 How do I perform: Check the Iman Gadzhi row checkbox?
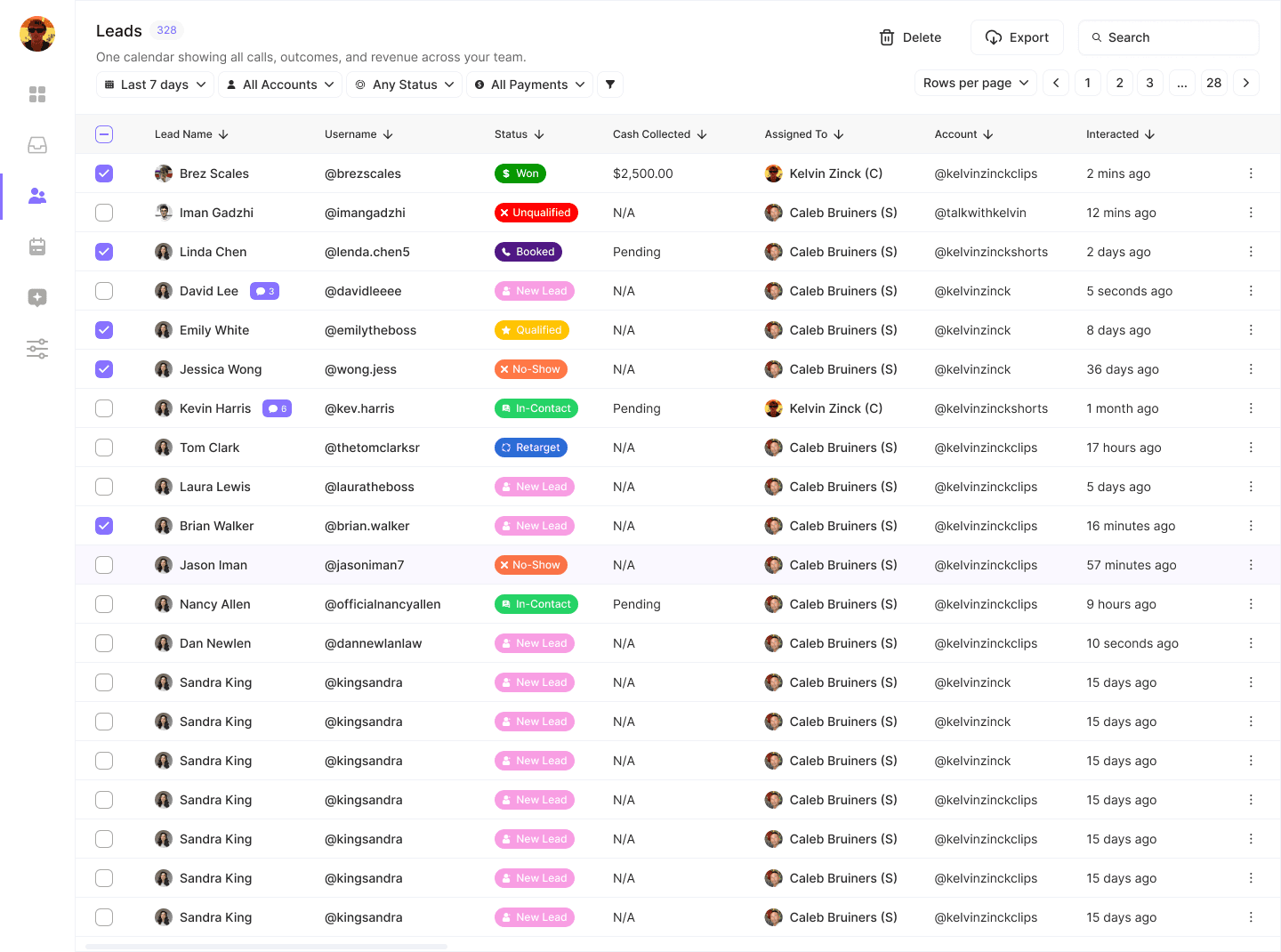(x=104, y=213)
